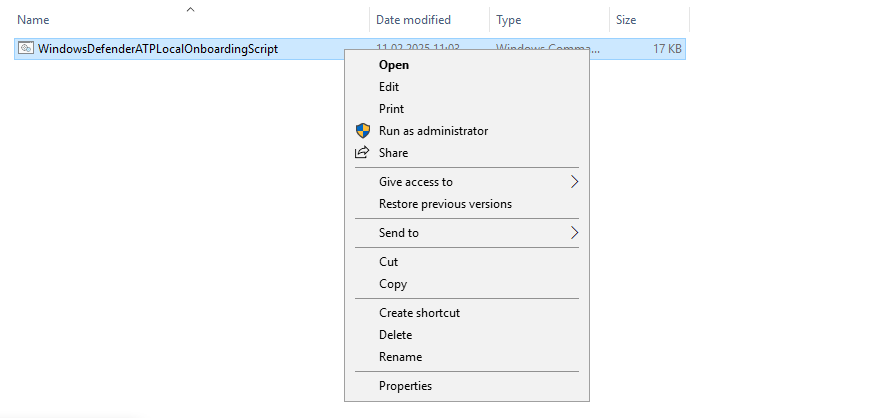Click the shield icon beside Run as administrator
877x418 pixels.
362,131
